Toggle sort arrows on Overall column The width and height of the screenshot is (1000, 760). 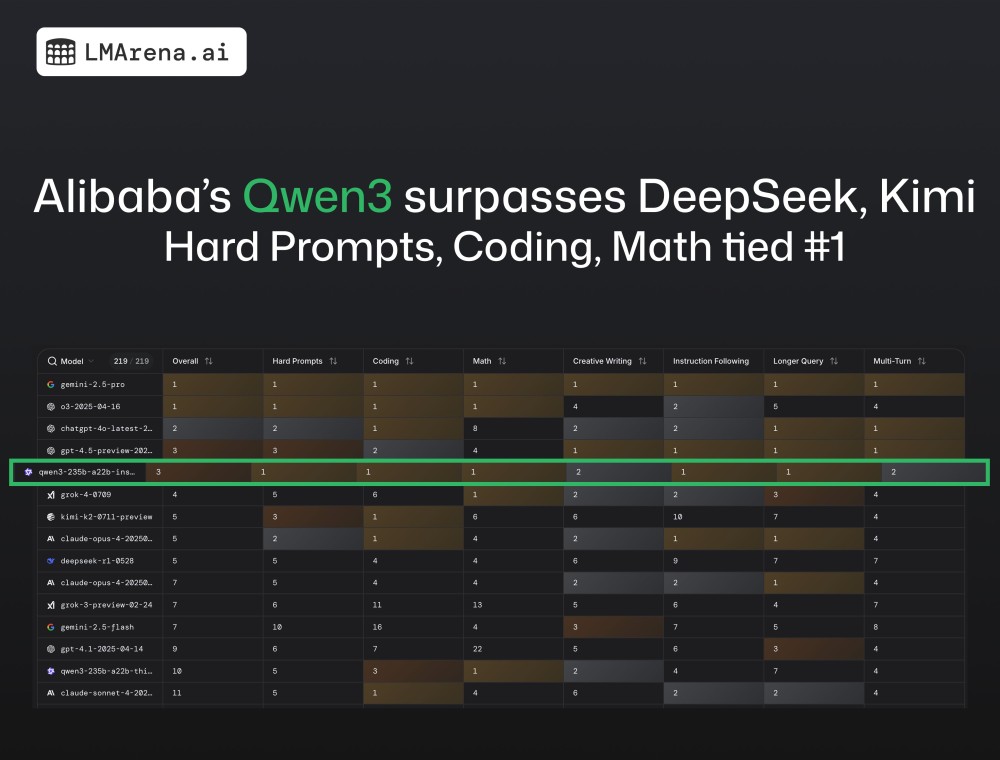click(209, 361)
